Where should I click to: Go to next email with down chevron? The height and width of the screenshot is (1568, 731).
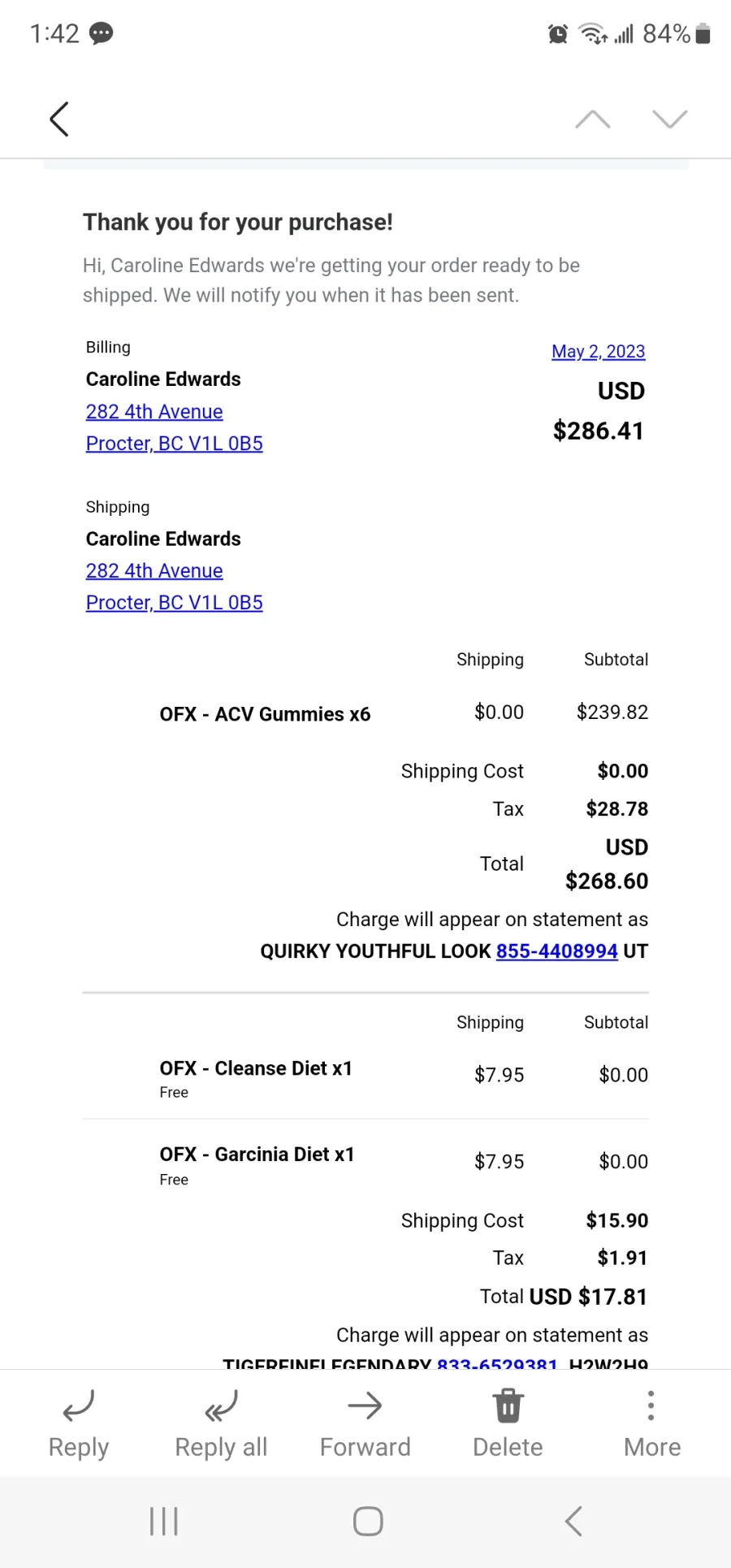point(670,119)
